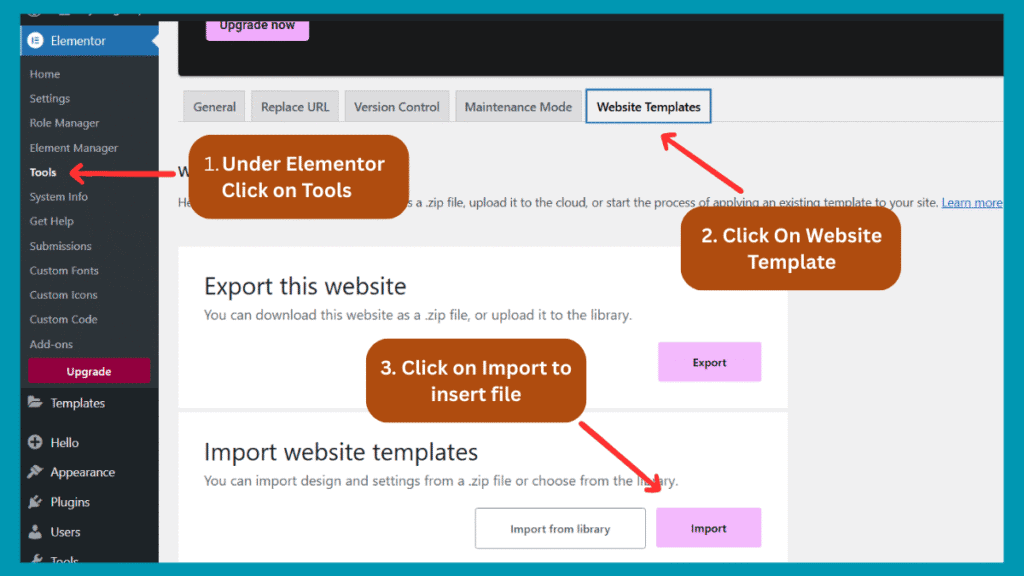Open Role Manager submenu item
Viewport: 1024px width, 576px height.
point(64,123)
